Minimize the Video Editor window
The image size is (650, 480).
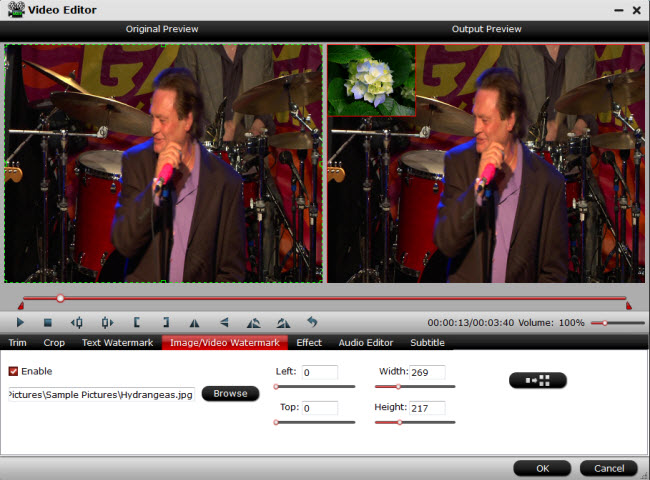[619, 10]
